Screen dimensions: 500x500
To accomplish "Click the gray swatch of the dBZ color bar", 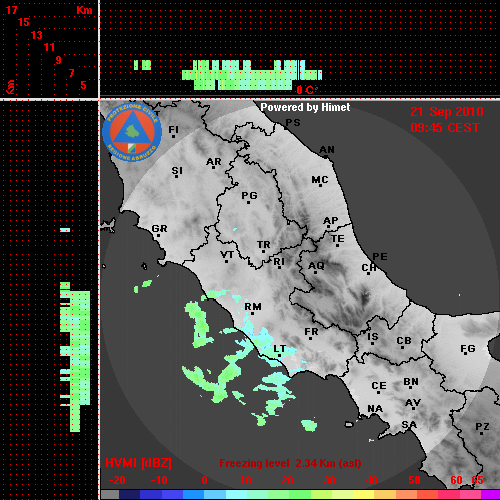I will [110, 495].
